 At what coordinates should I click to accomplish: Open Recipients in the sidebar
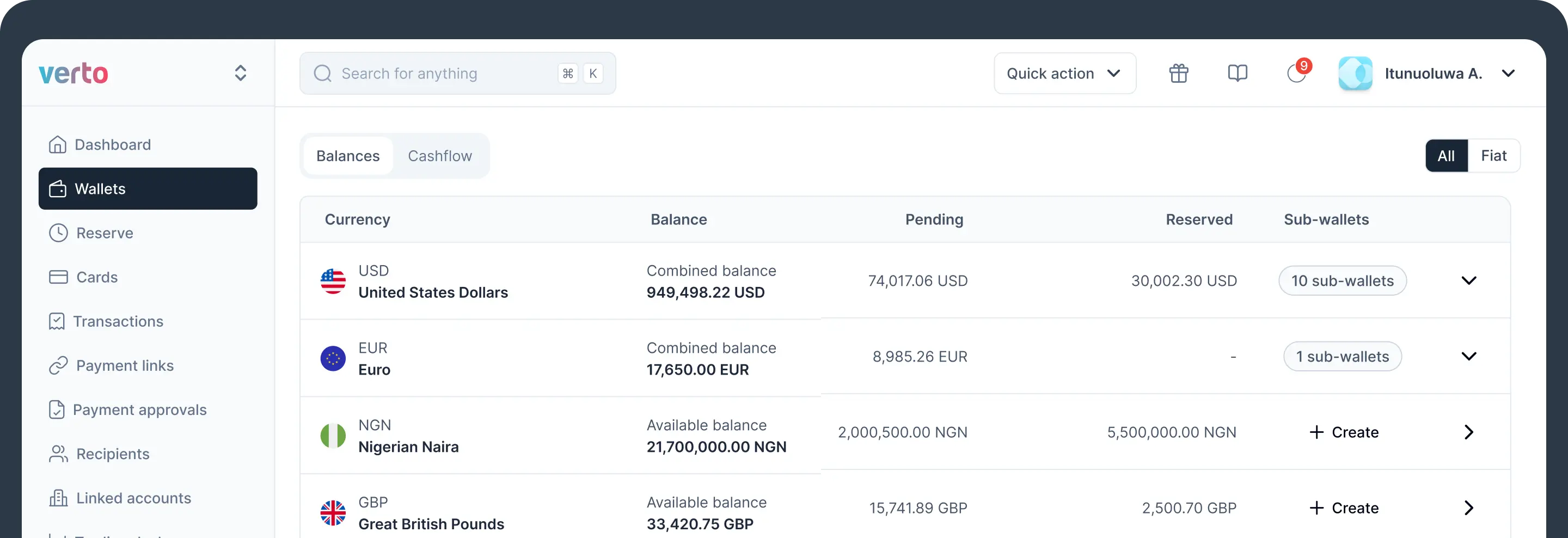coord(113,454)
